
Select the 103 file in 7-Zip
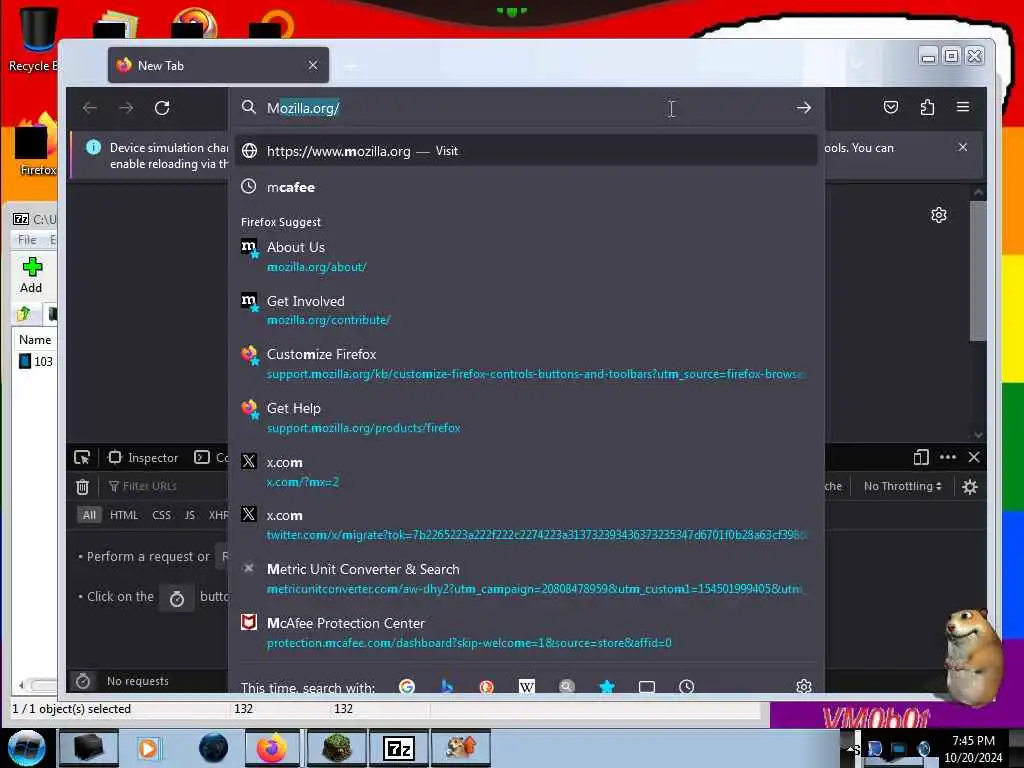click(x=36, y=361)
